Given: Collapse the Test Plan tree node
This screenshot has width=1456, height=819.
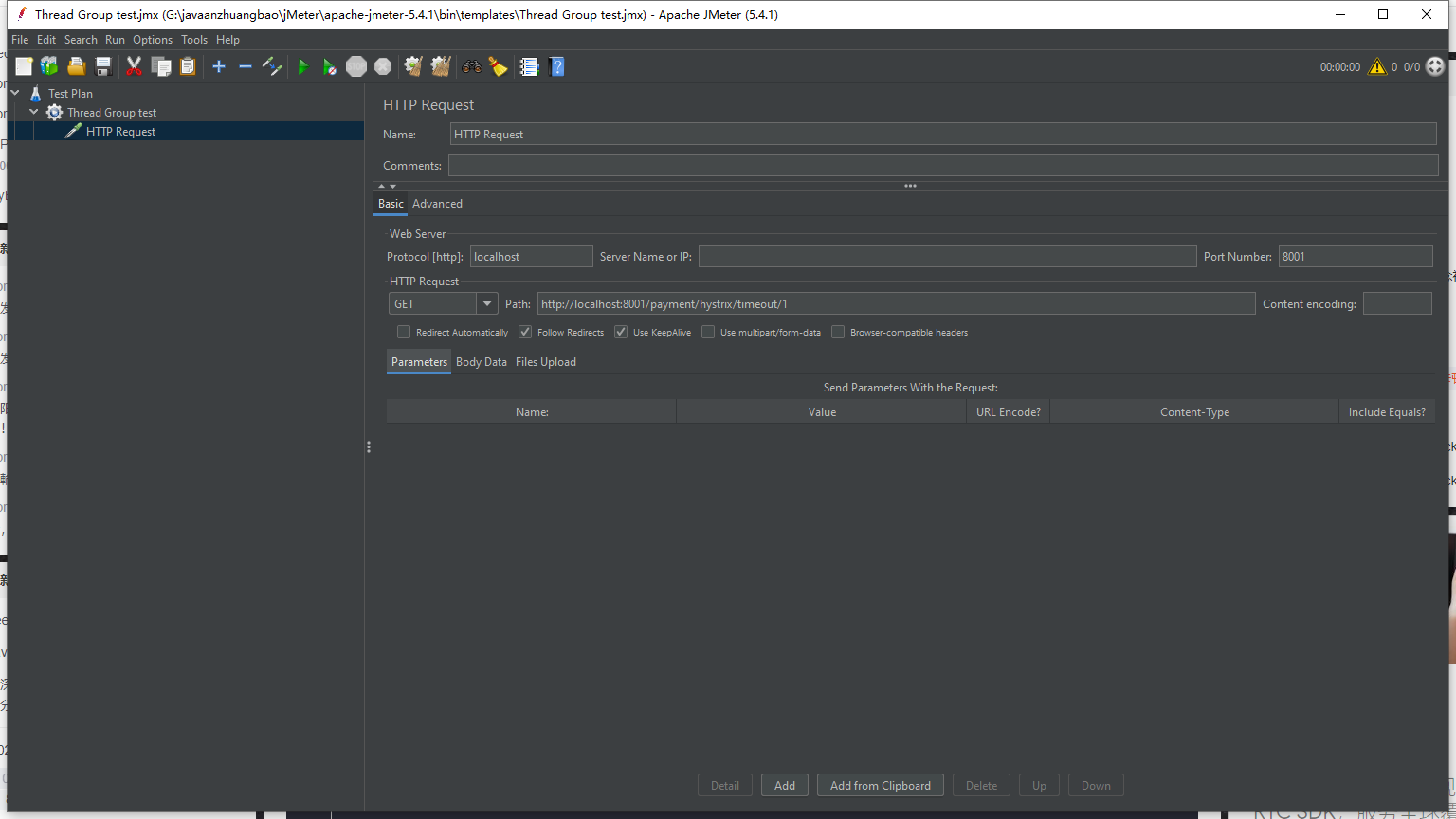Looking at the screenshot, I should coord(15,93).
